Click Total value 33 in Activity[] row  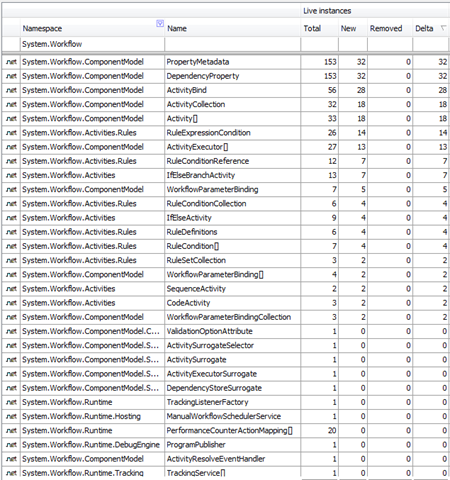[x=332, y=119]
